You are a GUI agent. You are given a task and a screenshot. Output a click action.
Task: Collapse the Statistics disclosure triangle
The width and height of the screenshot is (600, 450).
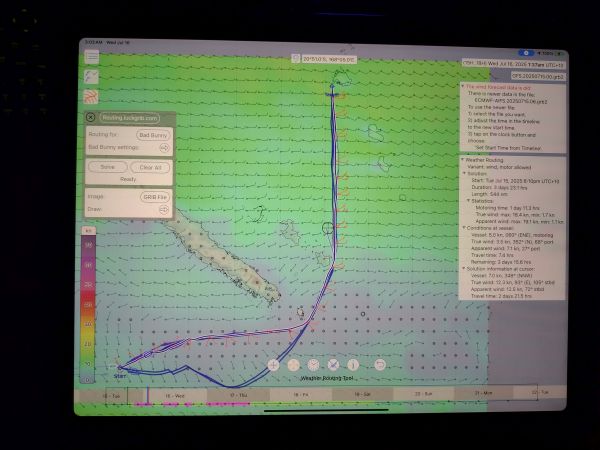coord(467,200)
